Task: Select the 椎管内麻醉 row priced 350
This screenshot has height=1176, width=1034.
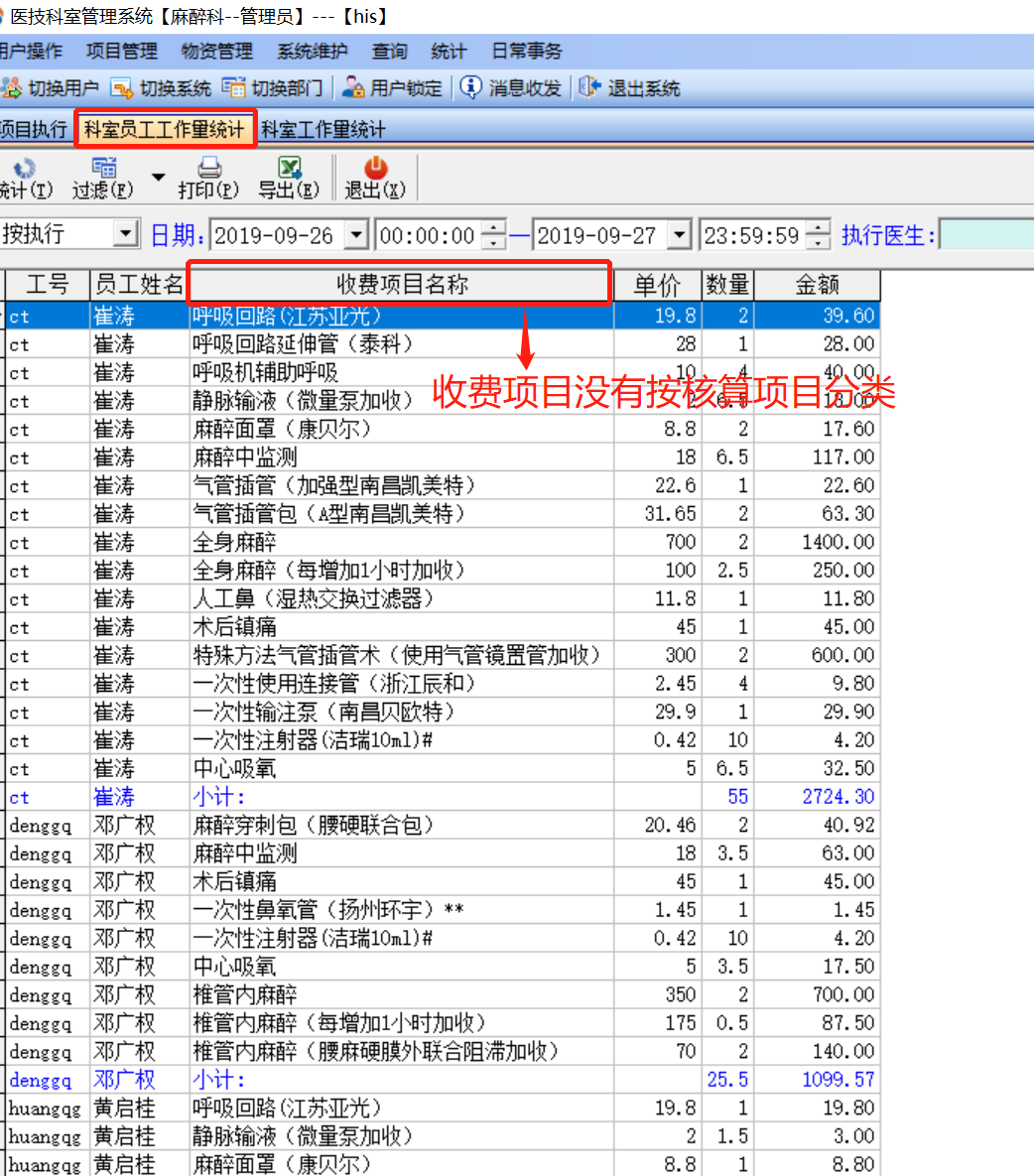Action: tap(443, 994)
